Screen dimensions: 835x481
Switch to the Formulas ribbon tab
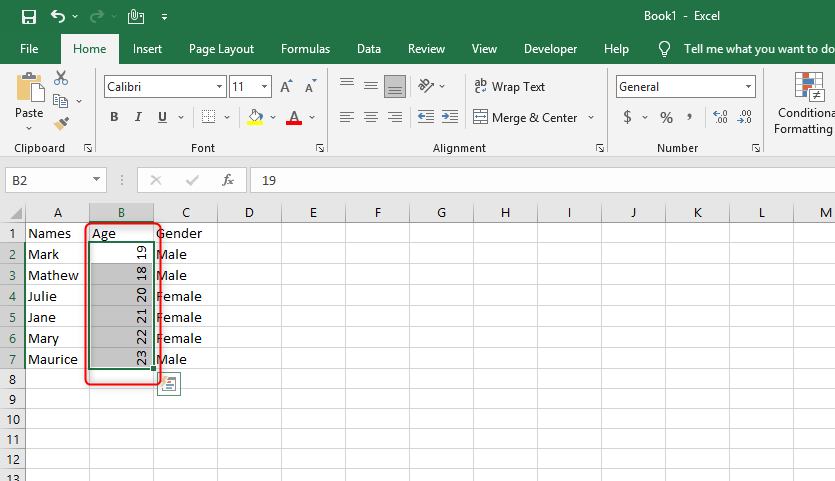pos(305,49)
